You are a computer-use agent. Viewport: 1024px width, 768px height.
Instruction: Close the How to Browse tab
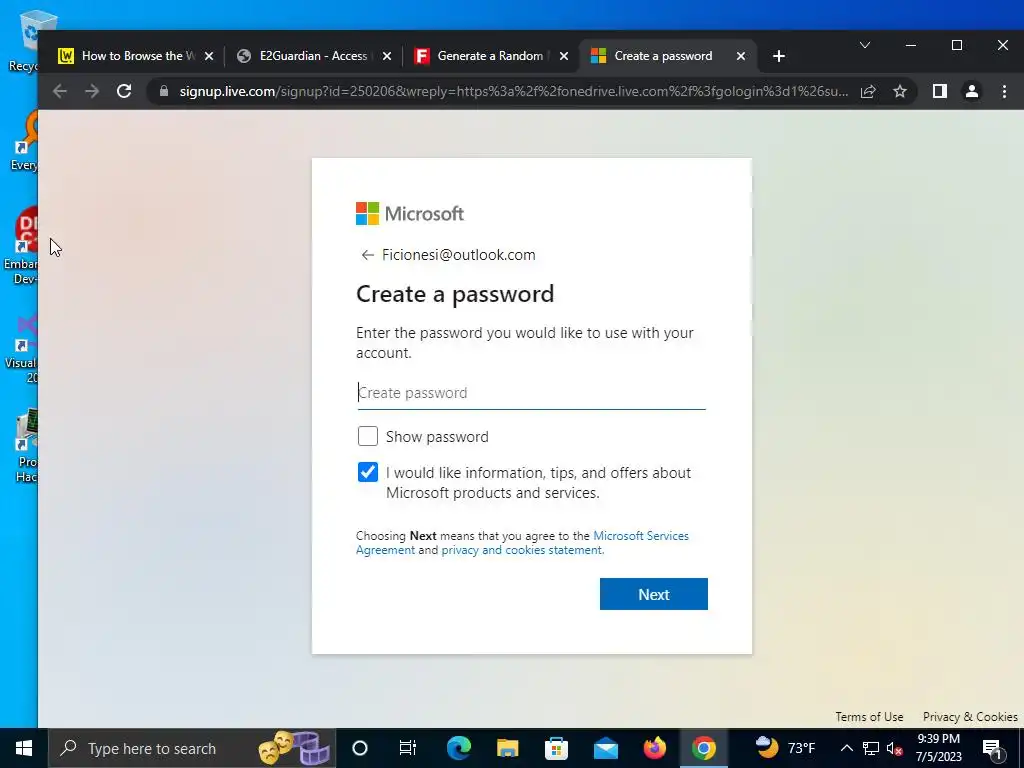[x=209, y=56]
